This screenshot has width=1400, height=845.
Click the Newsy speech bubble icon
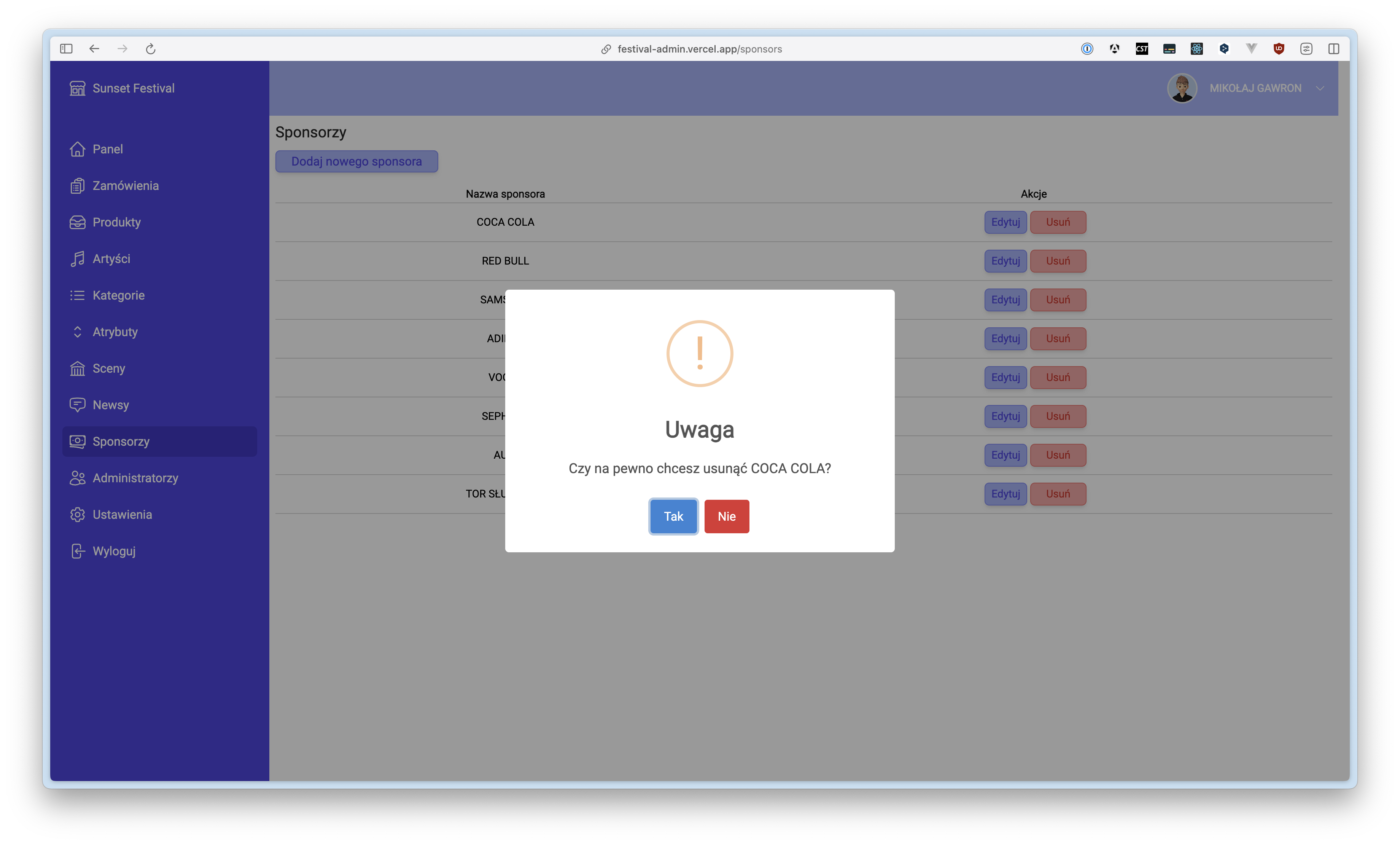(77, 405)
